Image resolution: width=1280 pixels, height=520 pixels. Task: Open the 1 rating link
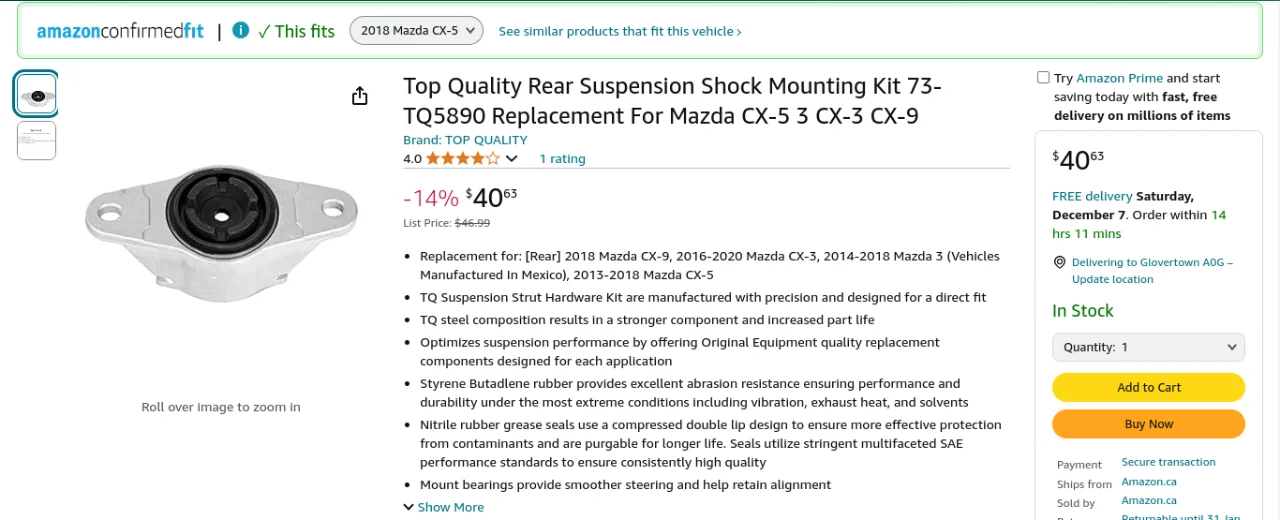click(562, 159)
